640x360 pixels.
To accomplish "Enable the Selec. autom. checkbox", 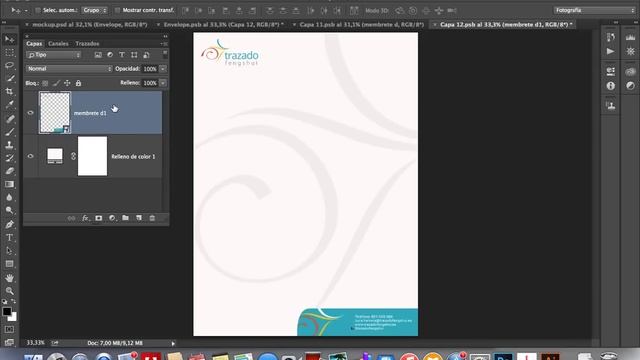I will coord(38,10).
